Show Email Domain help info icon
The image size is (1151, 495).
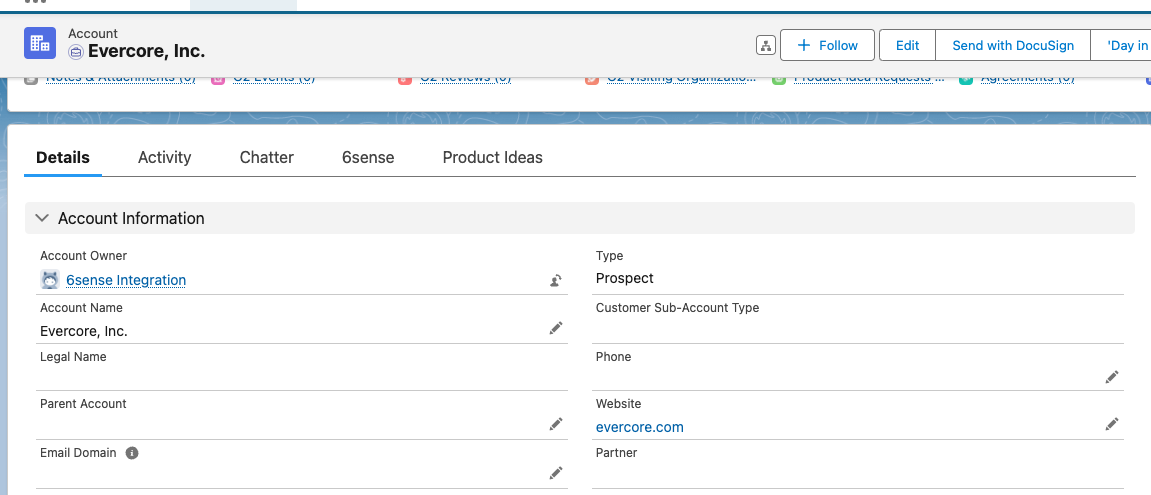tap(132, 453)
